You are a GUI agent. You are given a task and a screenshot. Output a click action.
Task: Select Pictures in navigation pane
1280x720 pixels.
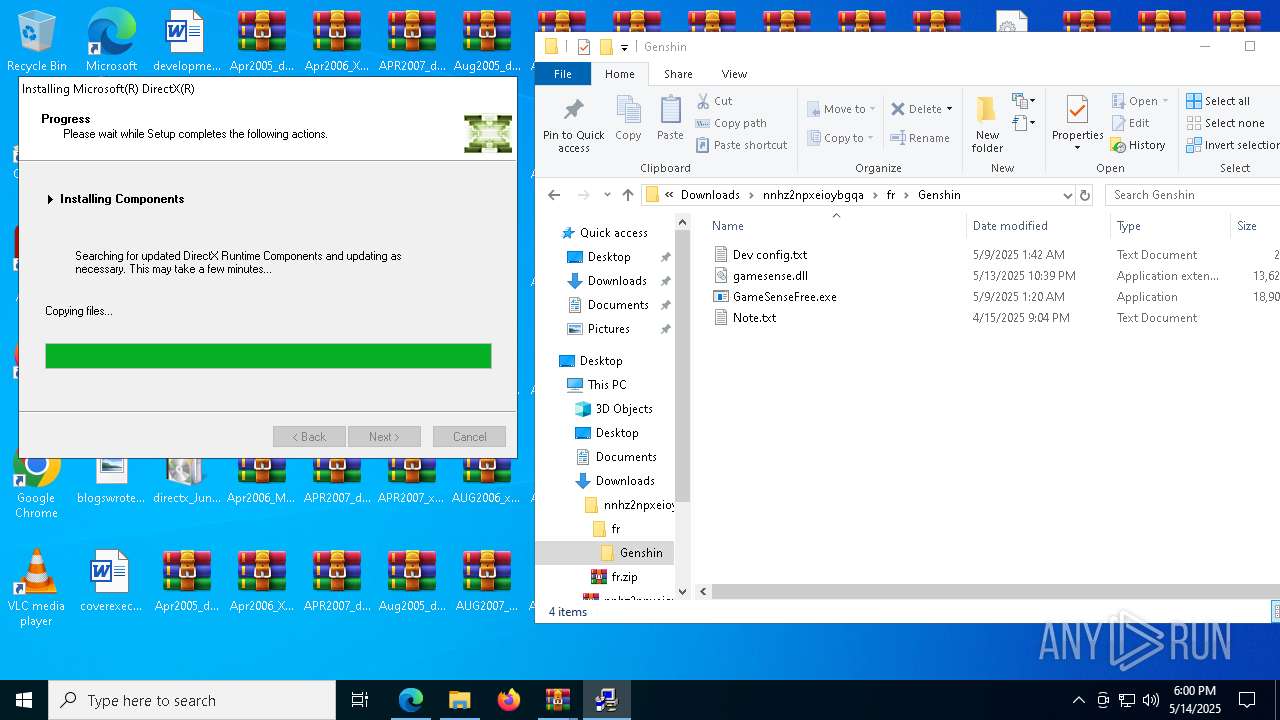(609, 329)
